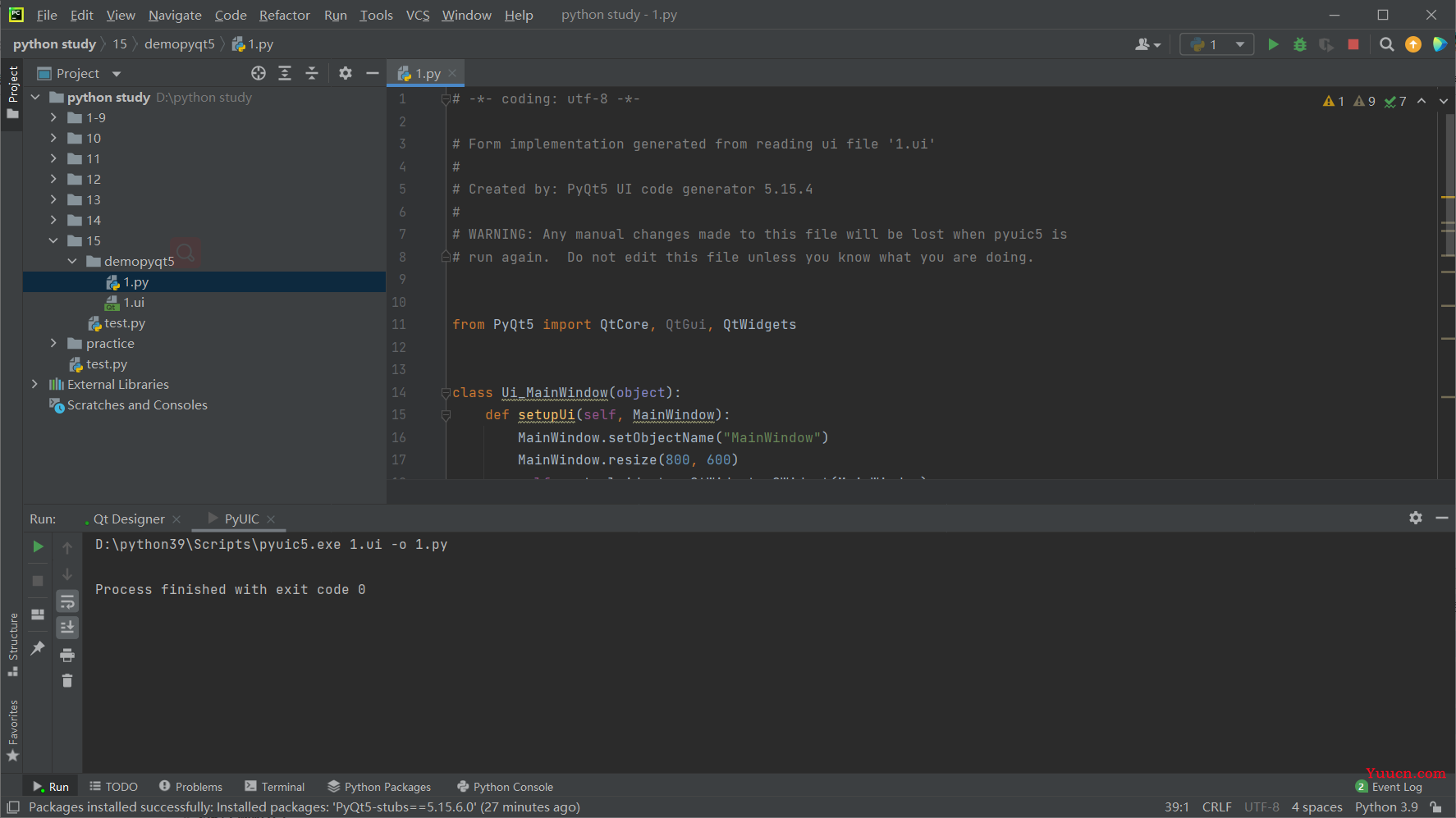Screen dimensions: 1456x818
Task: Open the TODO tool window
Action: [114, 787]
